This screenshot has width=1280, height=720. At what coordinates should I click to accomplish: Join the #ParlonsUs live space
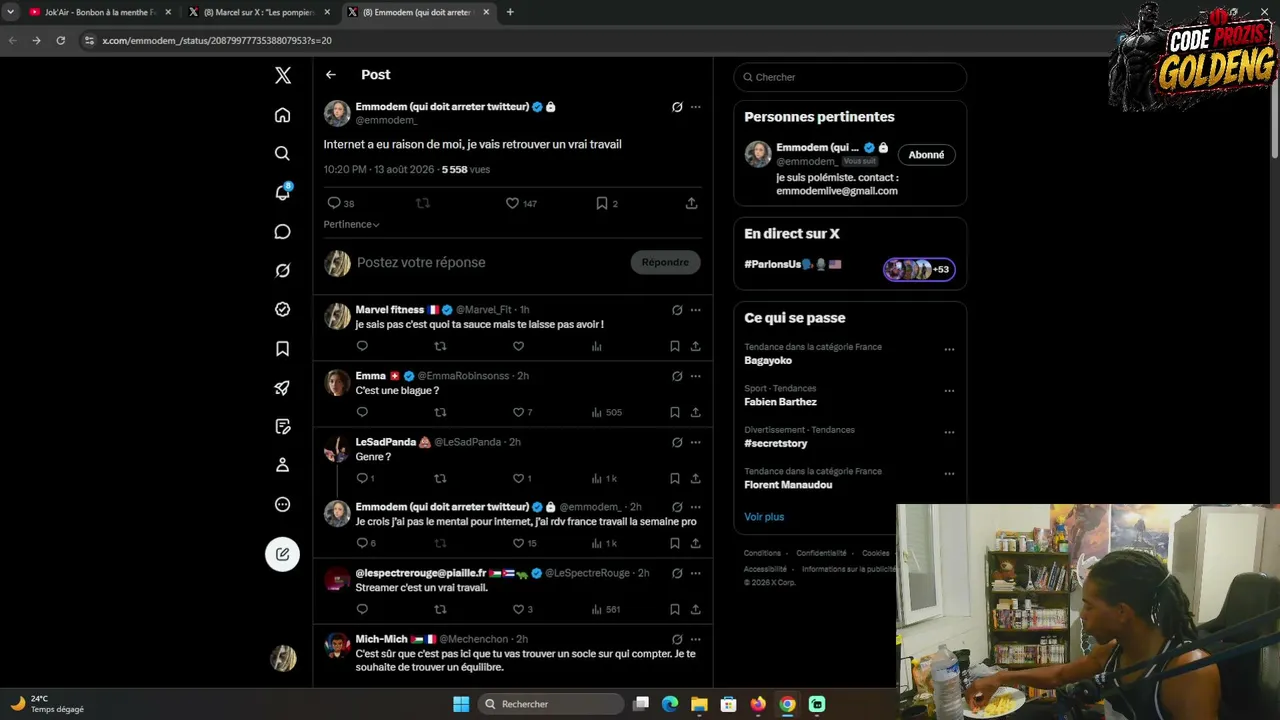(x=919, y=269)
